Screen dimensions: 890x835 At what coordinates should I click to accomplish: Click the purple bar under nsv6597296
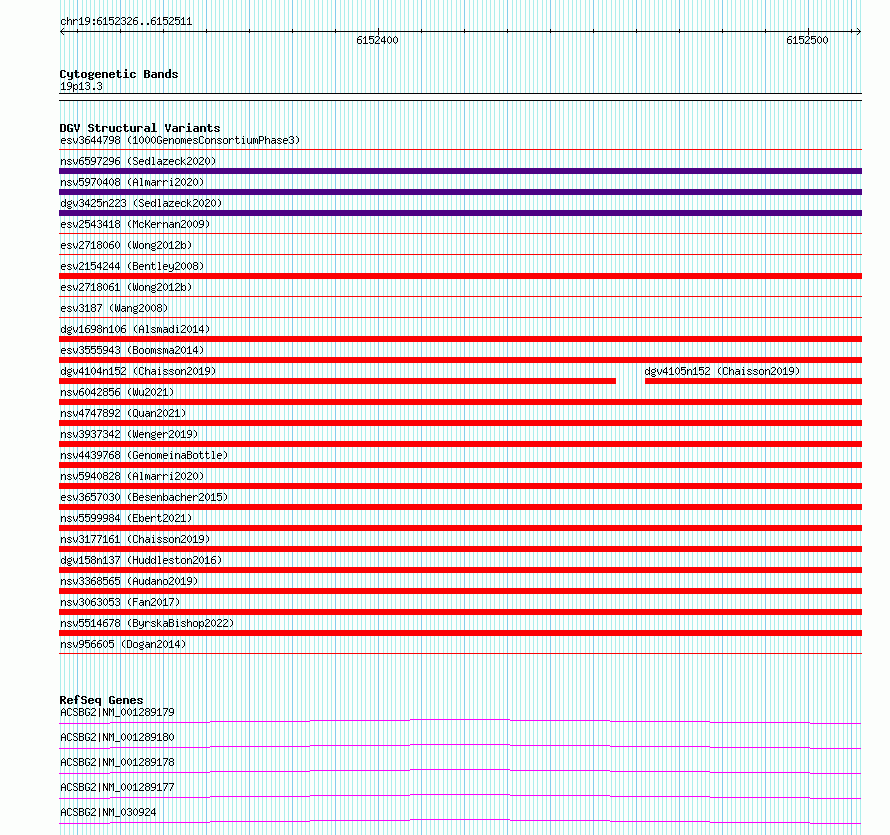pyautogui.click(x=460, y=171)
